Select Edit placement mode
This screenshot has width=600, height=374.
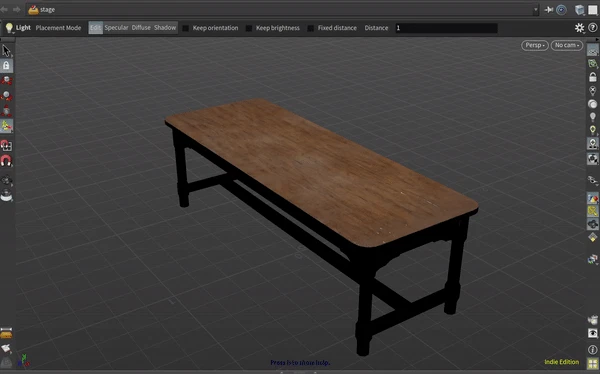point(96,28)
